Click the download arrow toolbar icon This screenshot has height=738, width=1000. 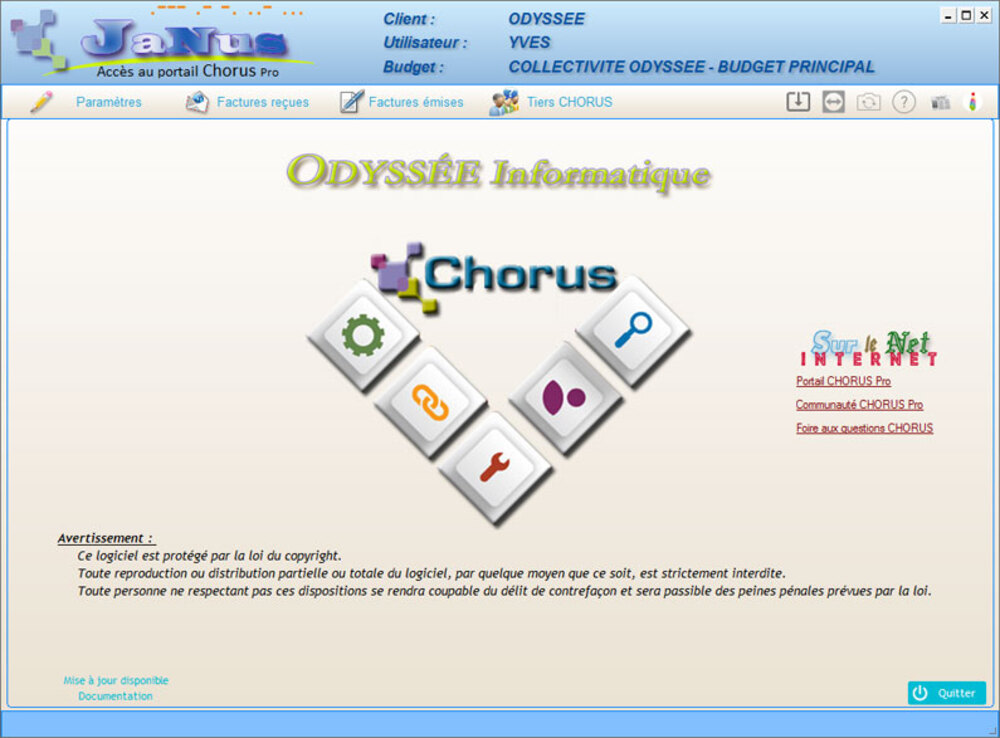click(x=797, y=102)
